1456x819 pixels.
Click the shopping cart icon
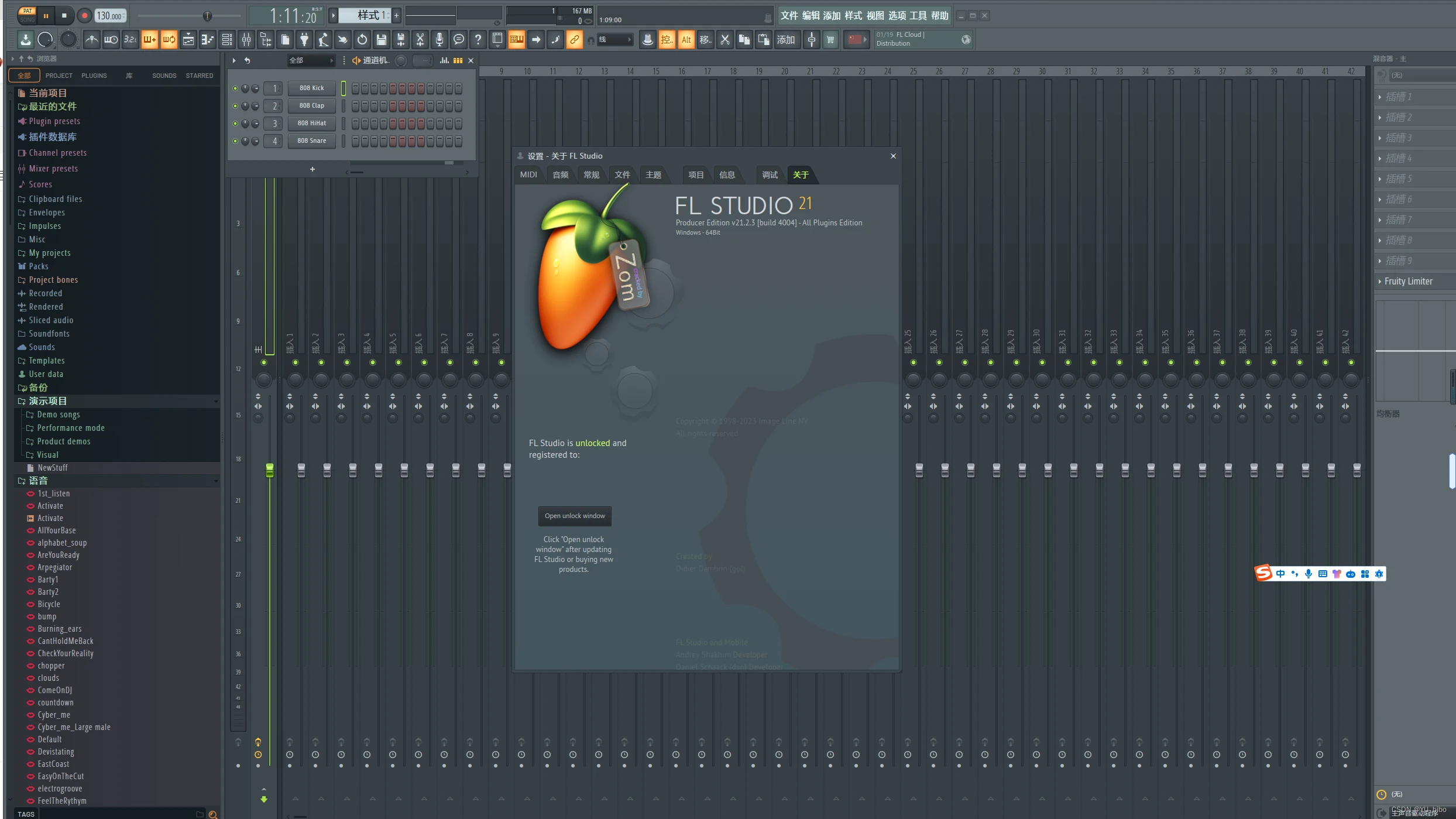(x=830, y=40)
